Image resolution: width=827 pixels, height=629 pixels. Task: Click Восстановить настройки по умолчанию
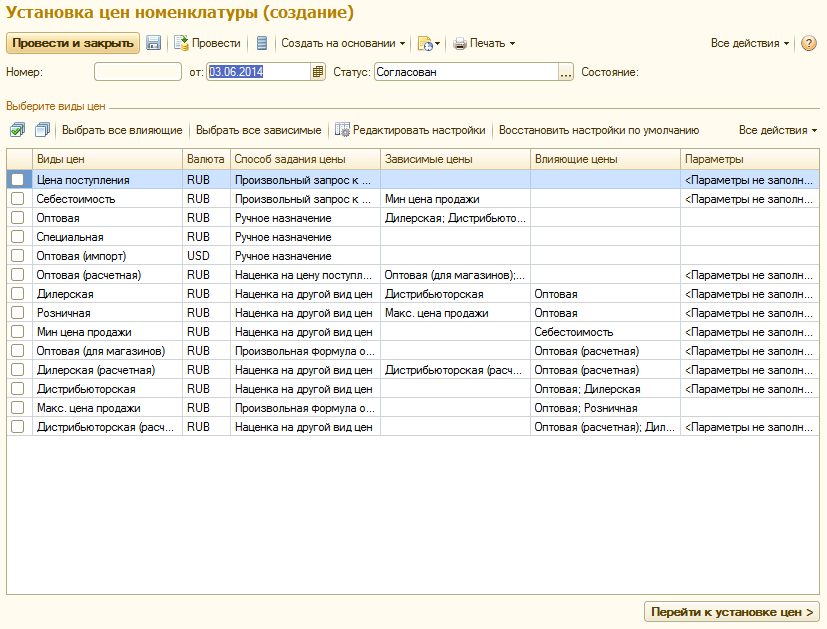point(598,130)
